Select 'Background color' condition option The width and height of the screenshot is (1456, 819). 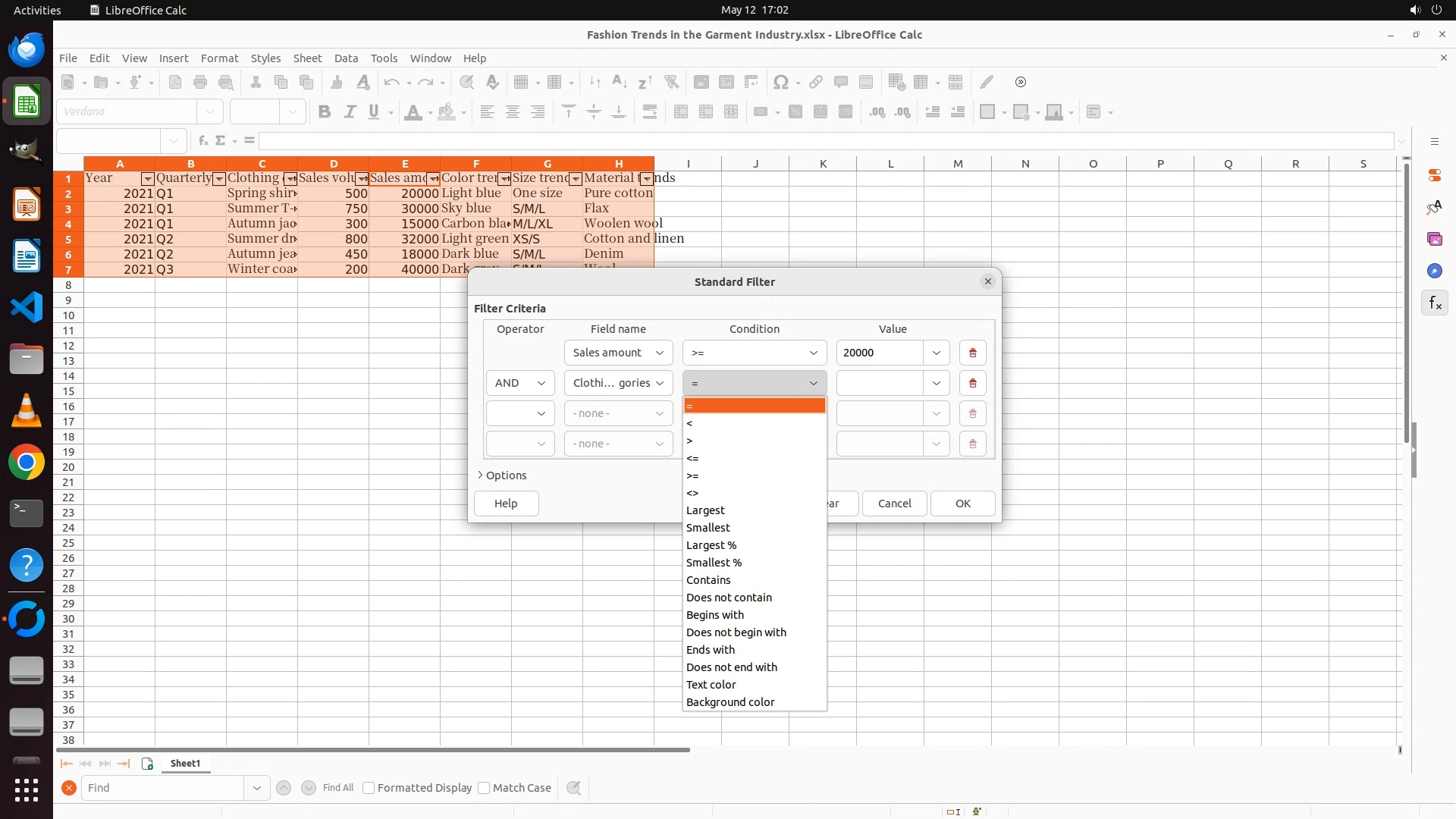pyautogui.click(x=730, y=702)
